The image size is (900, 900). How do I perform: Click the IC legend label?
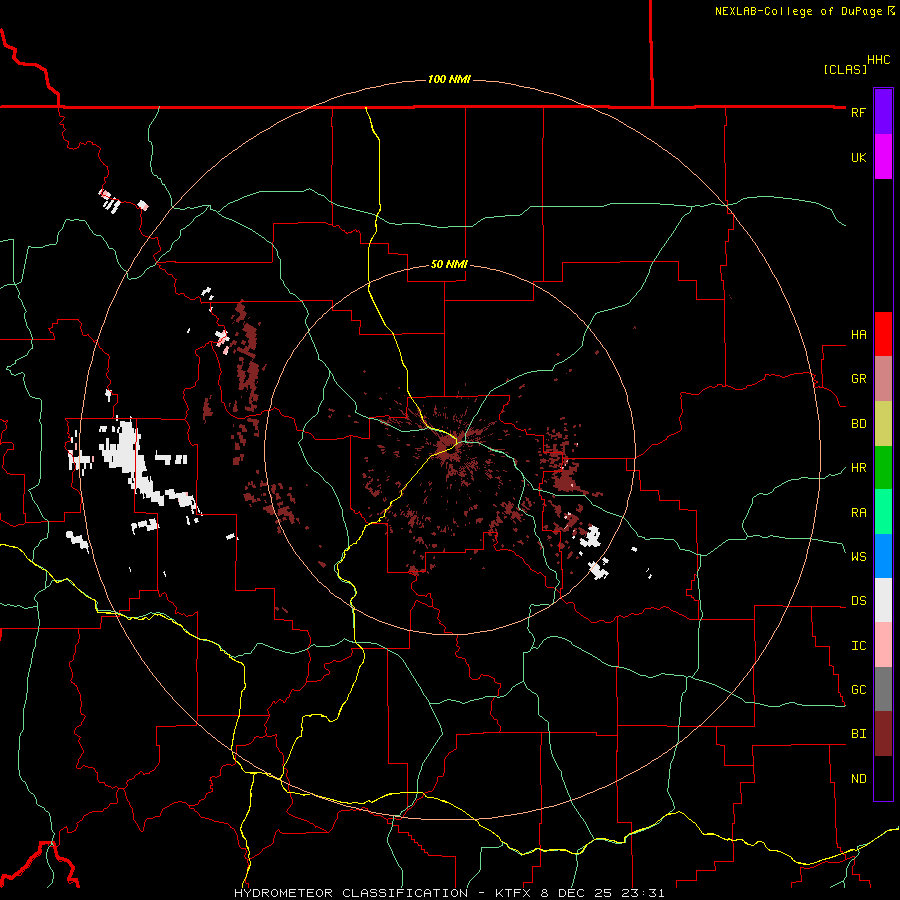(x=858, y=646)
